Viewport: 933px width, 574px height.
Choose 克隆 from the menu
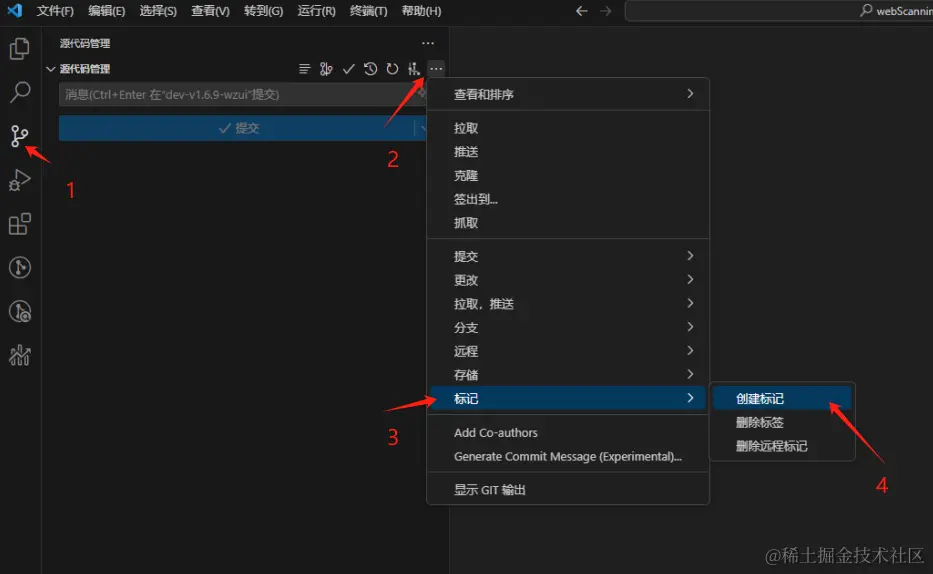pyautogui.click(x=568, y=175)
